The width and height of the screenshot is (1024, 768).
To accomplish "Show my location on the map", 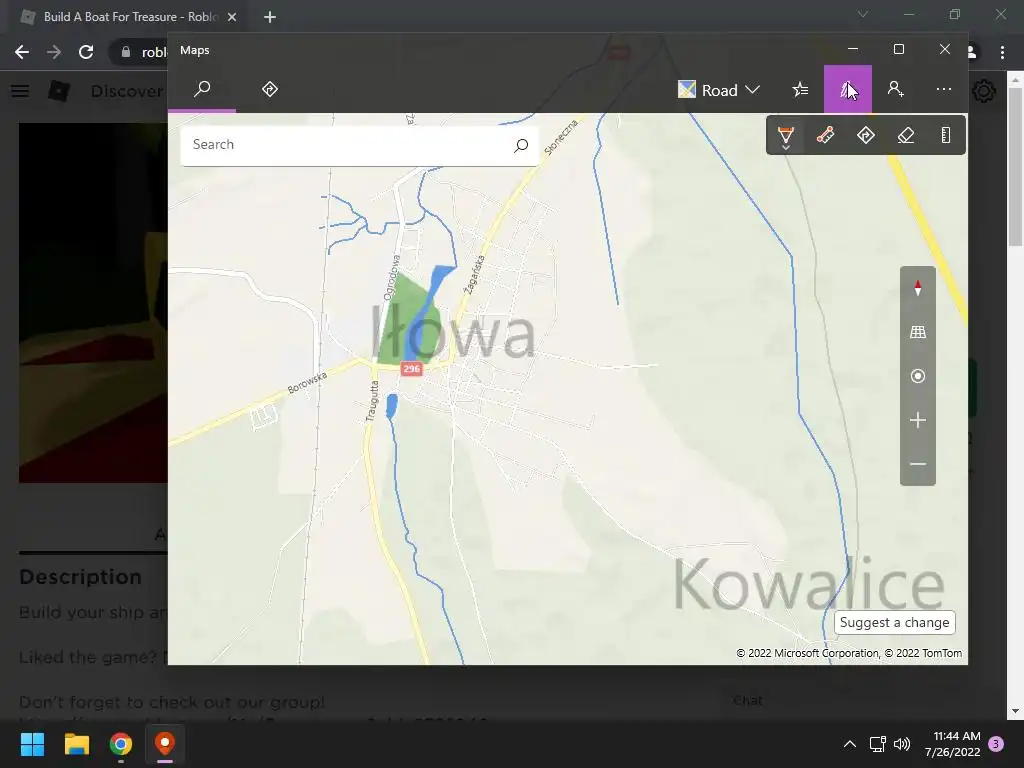I will coord(918,376).
